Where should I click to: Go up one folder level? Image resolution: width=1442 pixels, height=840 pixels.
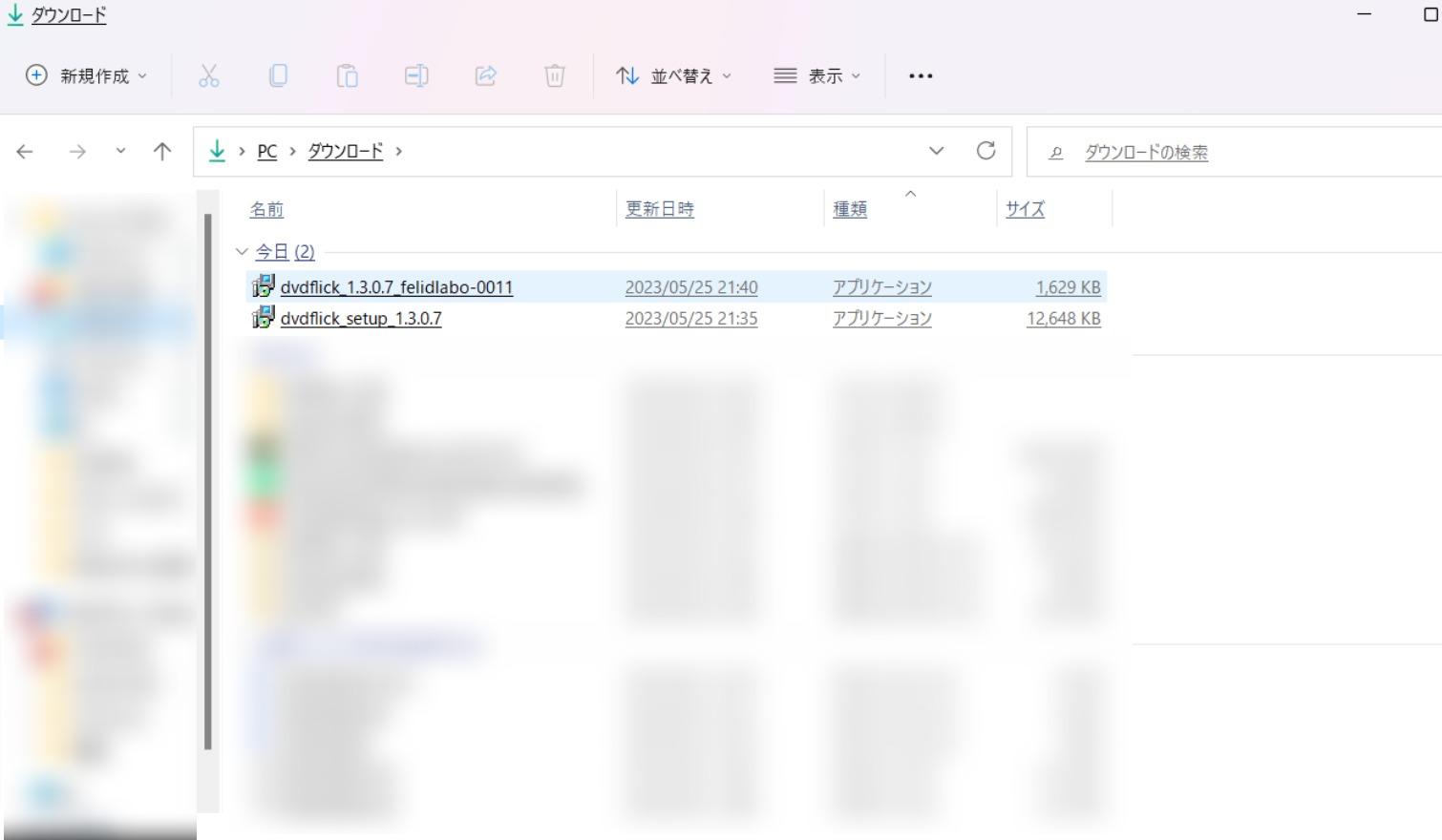point(162,151)
